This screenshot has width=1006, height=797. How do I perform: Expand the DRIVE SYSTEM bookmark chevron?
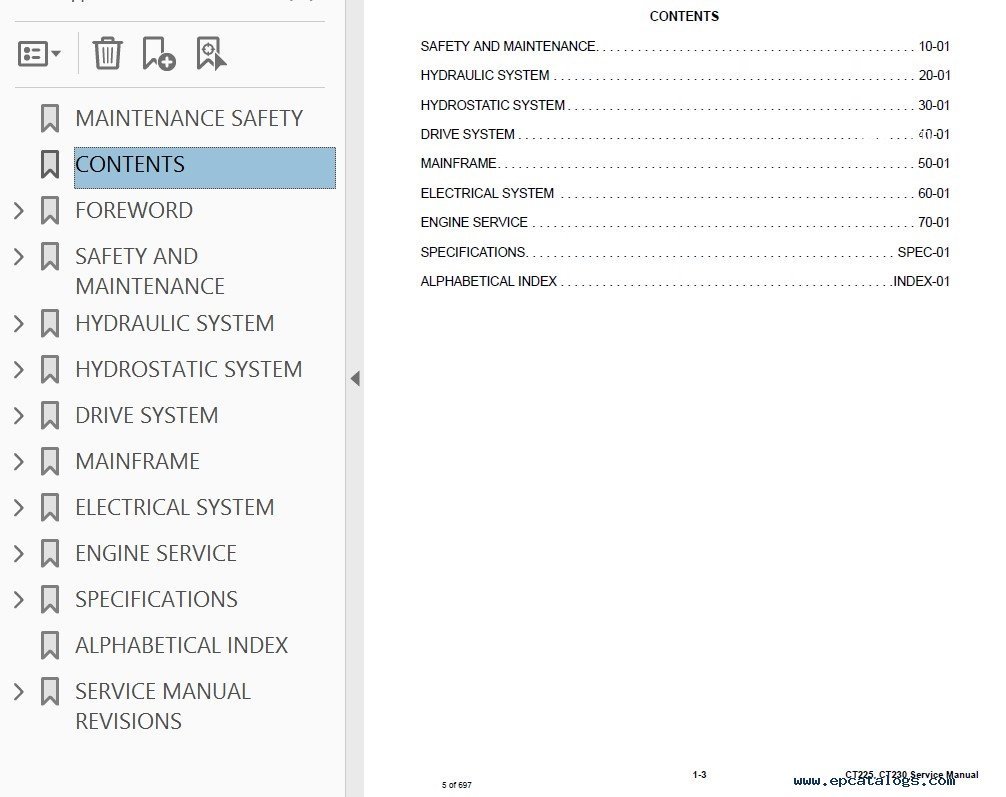(x=18, y=415)
